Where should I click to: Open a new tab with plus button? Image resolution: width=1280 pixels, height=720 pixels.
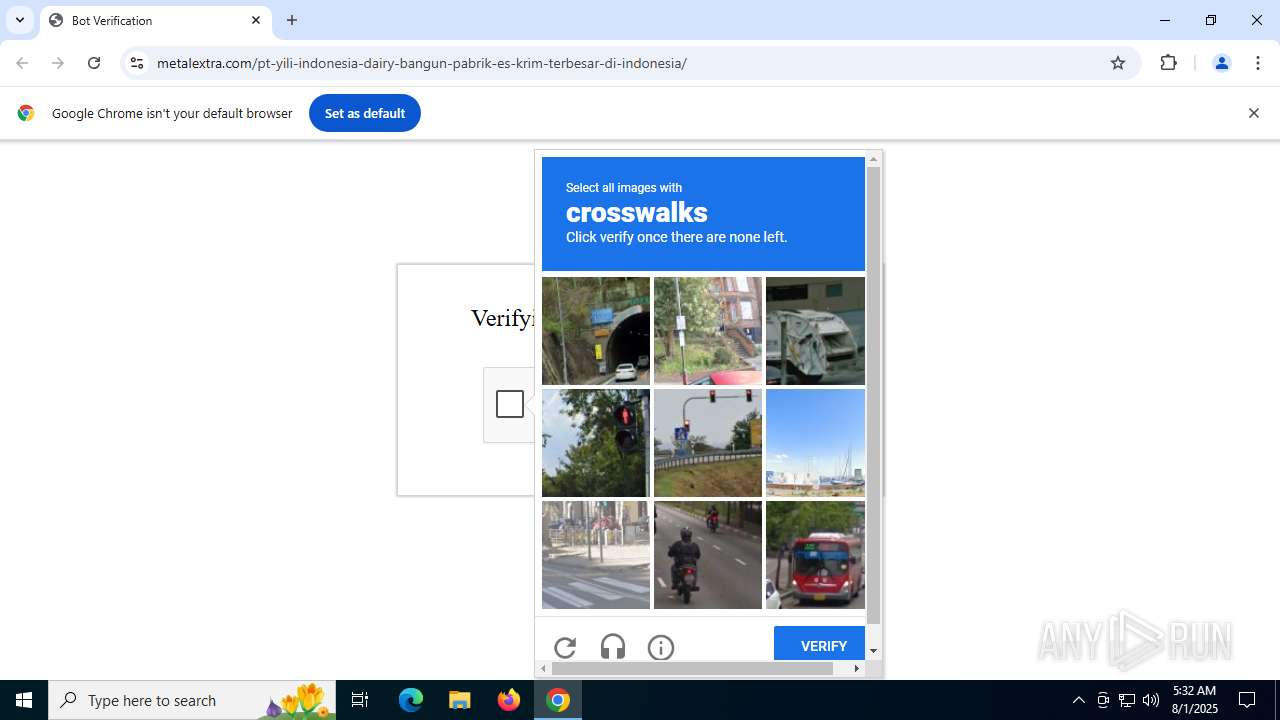pyautogui.click(x=292, y=20)
